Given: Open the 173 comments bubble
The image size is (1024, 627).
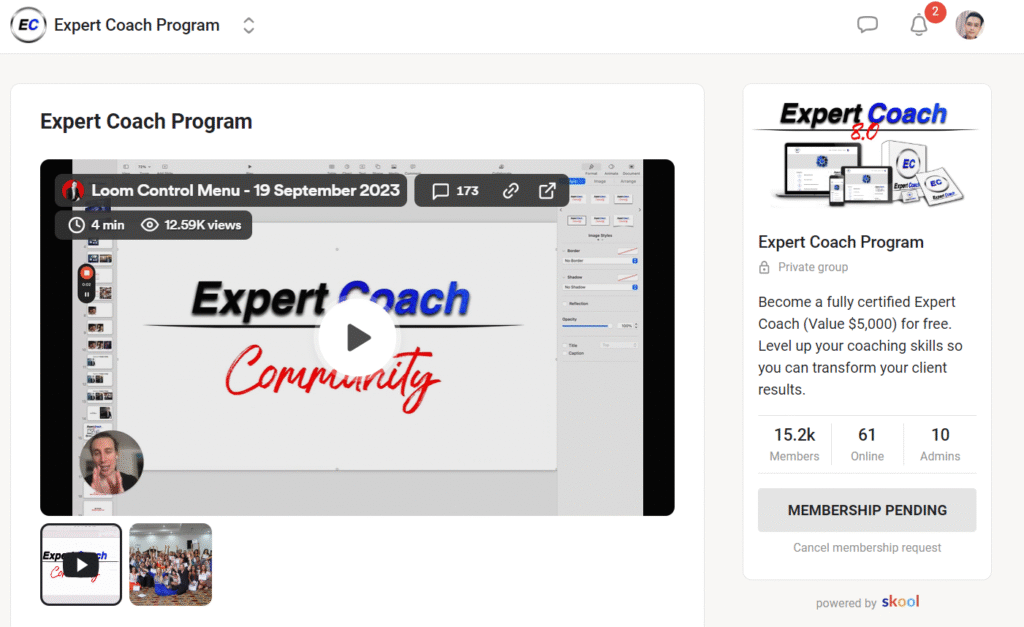Looking at the screenshot, I should click(456, 191).
